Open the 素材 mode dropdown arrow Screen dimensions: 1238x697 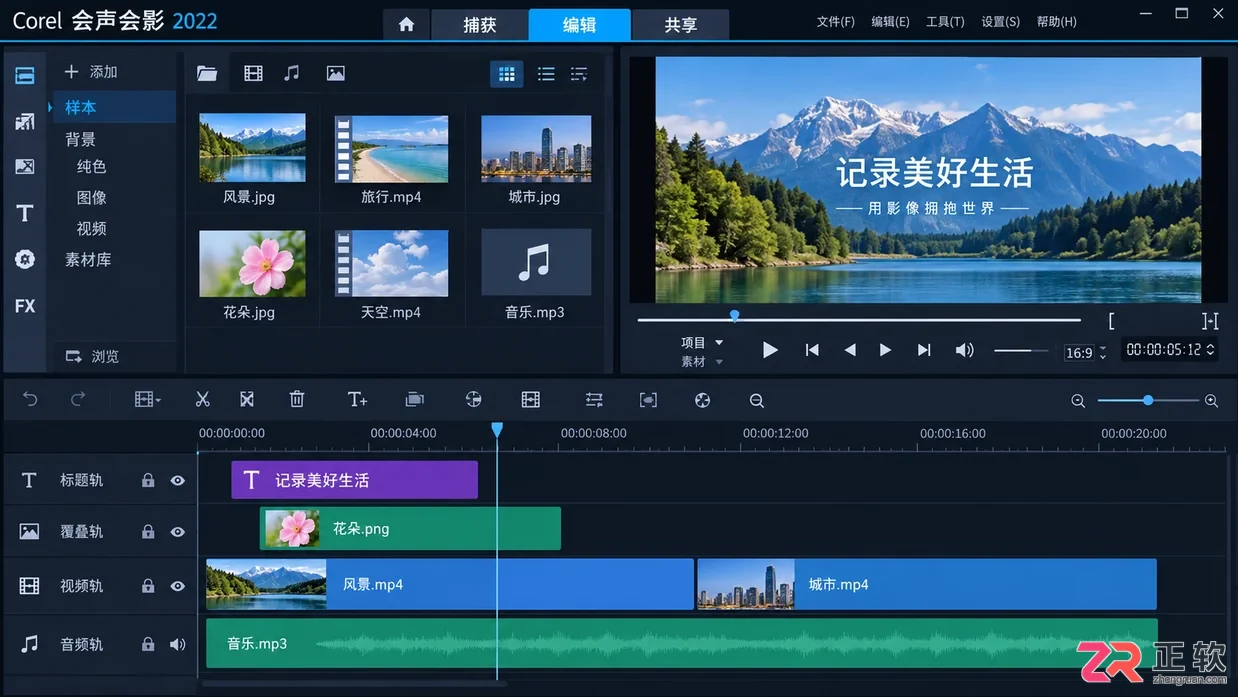[x=719, y=362]
